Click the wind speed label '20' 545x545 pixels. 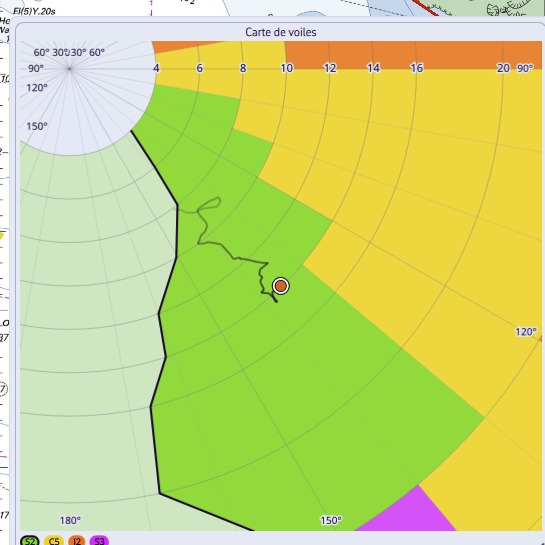503,68
